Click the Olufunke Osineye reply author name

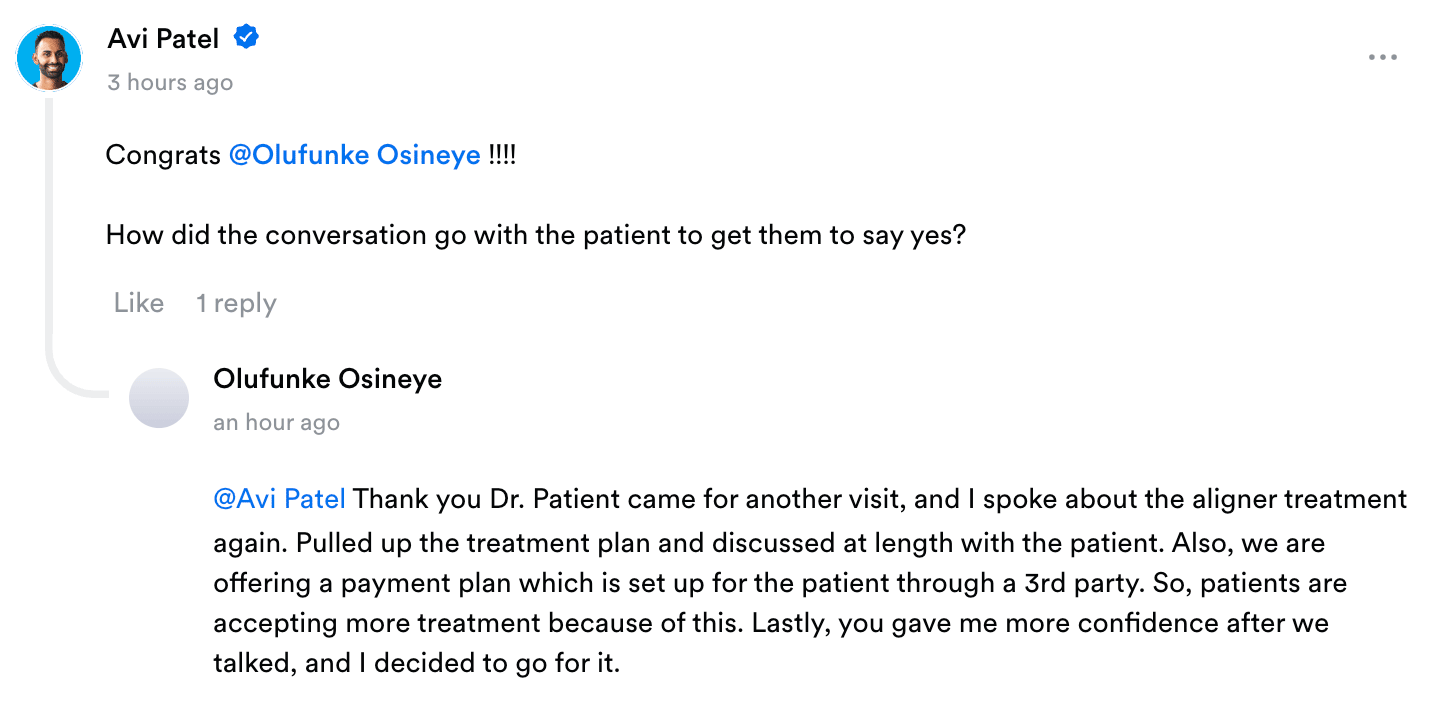[328, 379]
